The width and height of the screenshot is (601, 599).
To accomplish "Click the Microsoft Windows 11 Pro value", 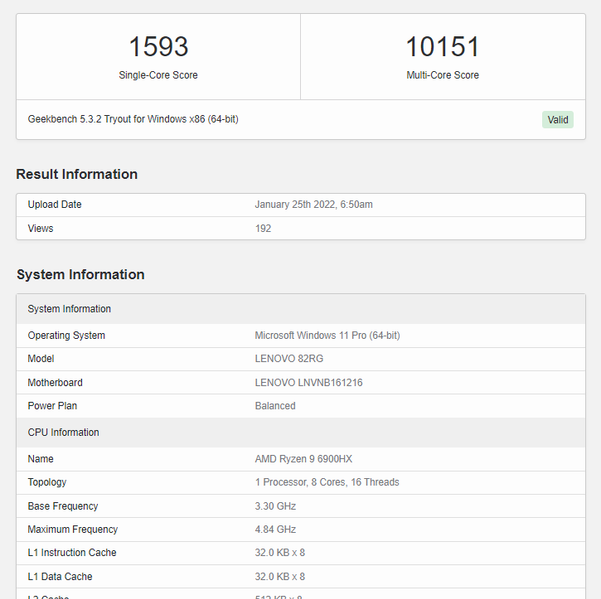I will (x=327, y=335).
